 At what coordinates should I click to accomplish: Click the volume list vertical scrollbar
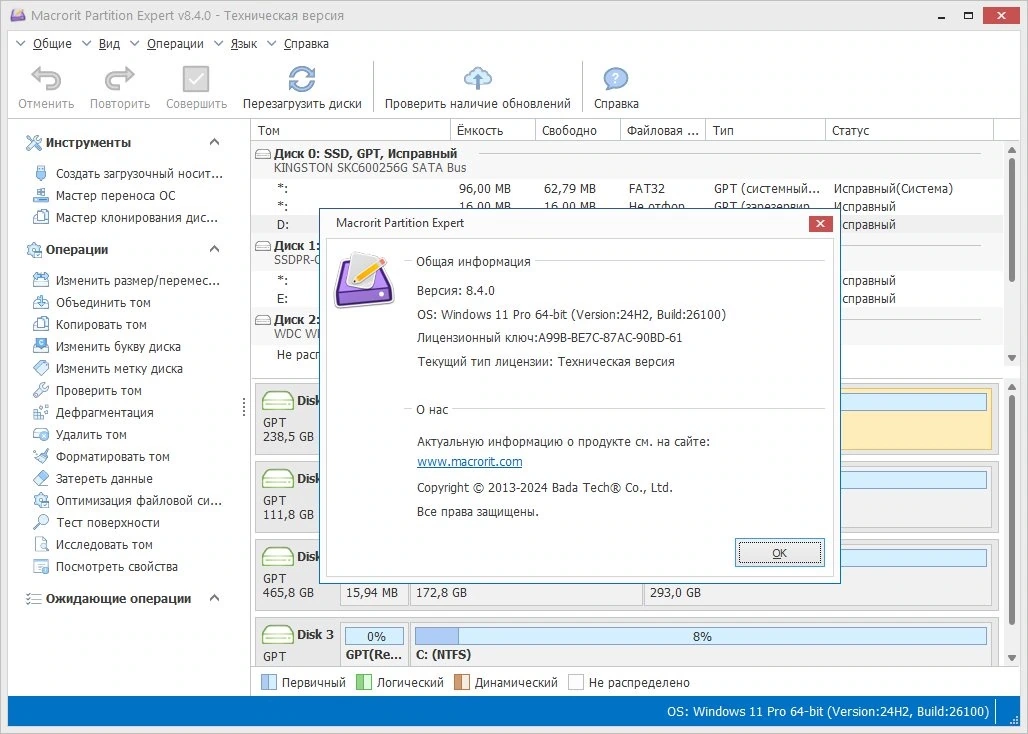pos(1012,220)
